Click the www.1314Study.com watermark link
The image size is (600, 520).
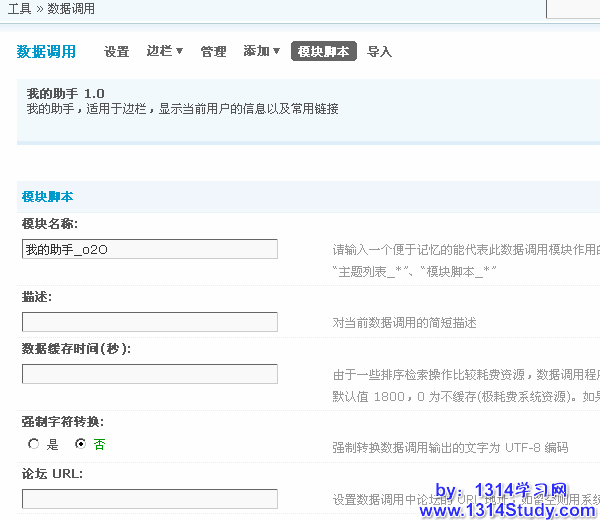(507, 510)
